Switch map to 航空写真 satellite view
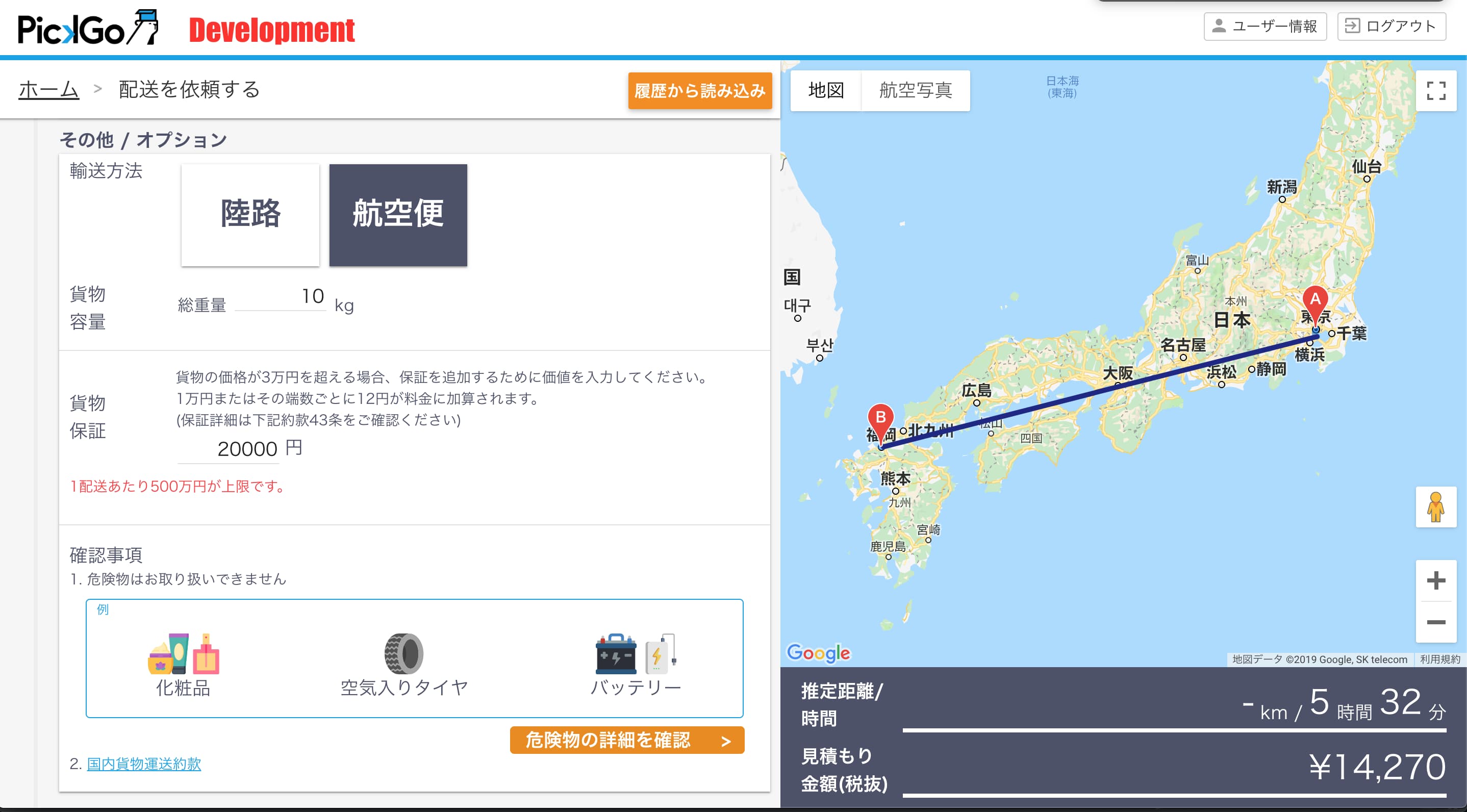The image size is (1467, 812). click(x=915, y=91)
